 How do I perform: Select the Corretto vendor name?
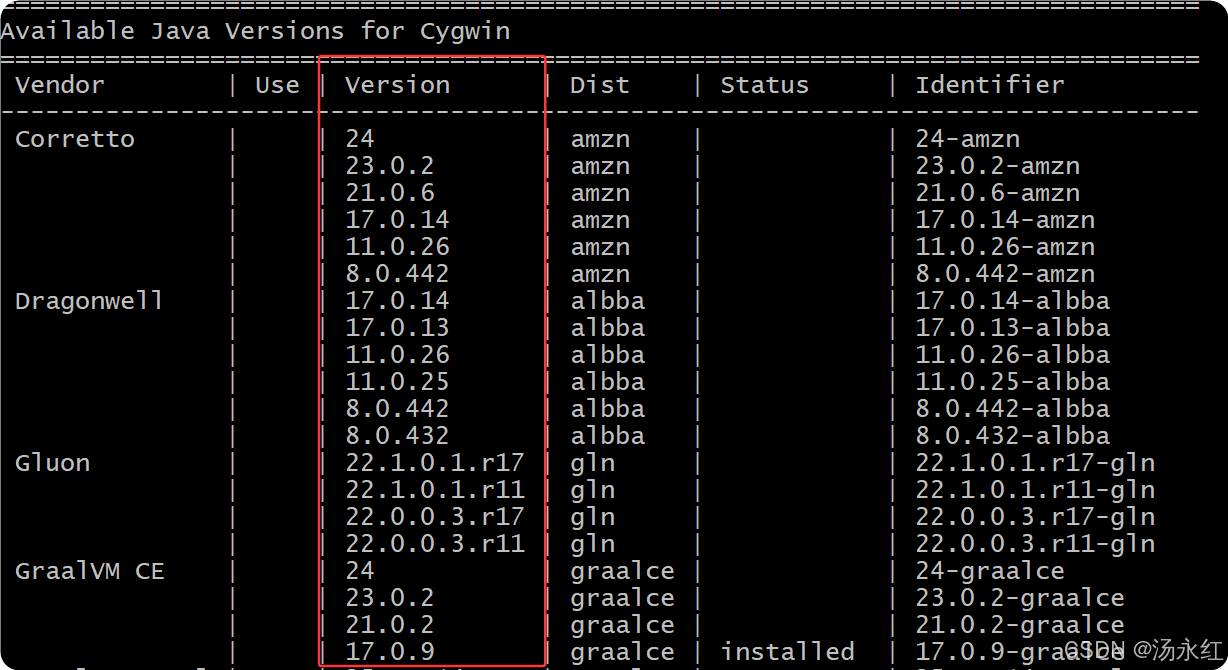click(x=75, y=139)
